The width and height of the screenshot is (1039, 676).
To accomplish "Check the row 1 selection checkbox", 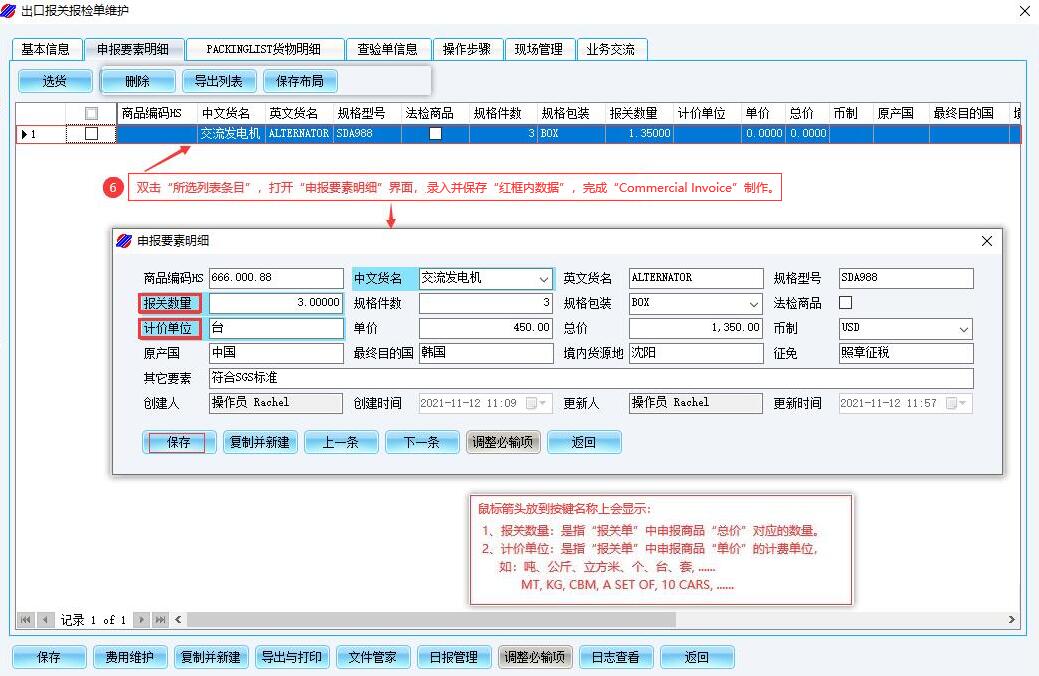I will (92, 133).
